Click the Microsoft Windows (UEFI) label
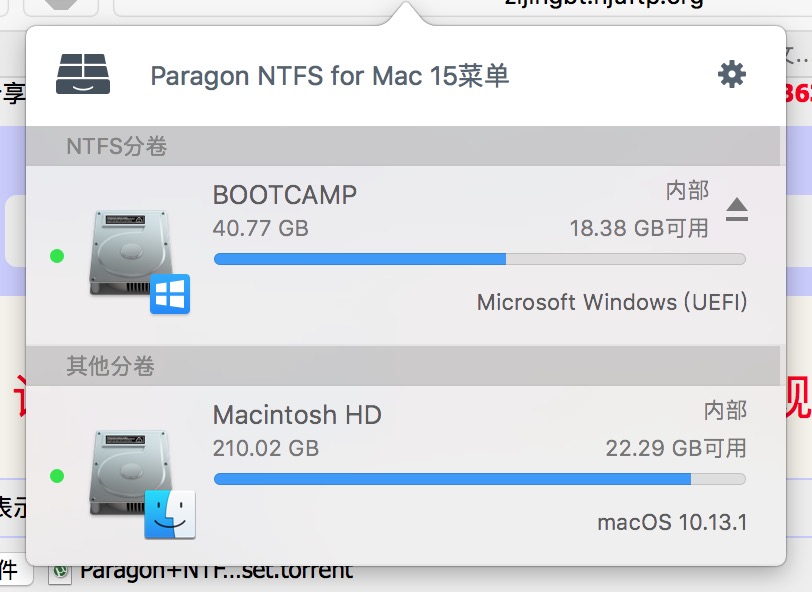Viewport: 812px width, 592px height. point(612,302)
